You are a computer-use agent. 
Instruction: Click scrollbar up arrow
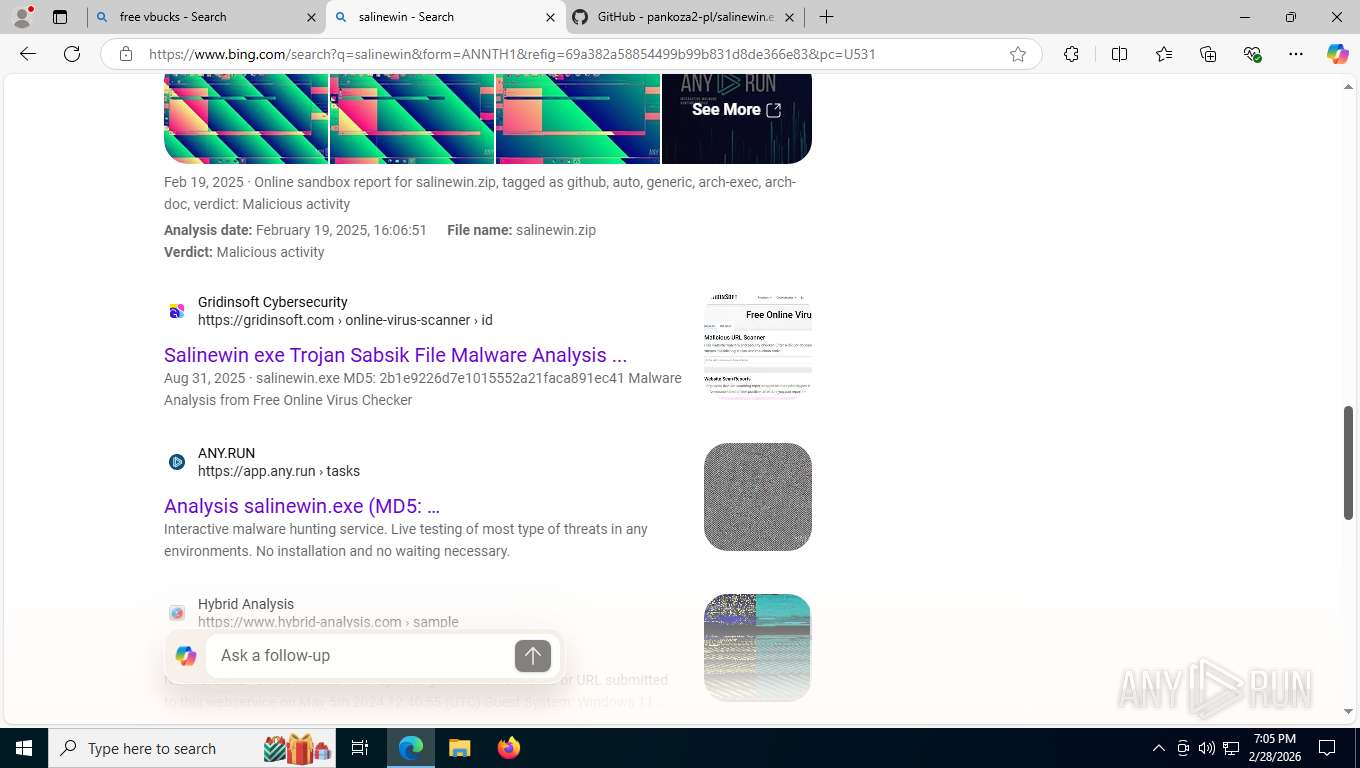1348,87
